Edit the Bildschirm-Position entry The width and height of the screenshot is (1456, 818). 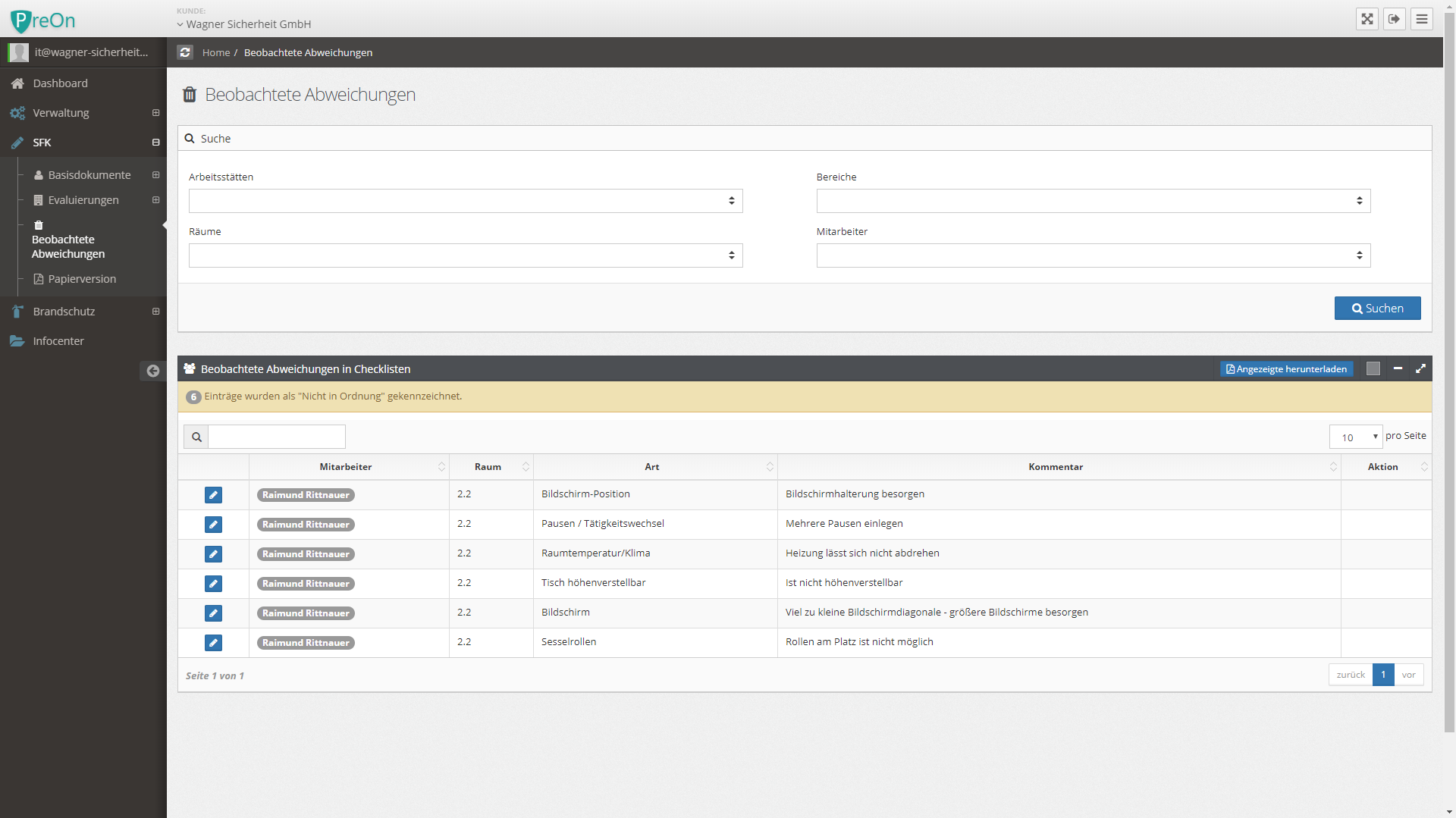[x=213, y=495]
